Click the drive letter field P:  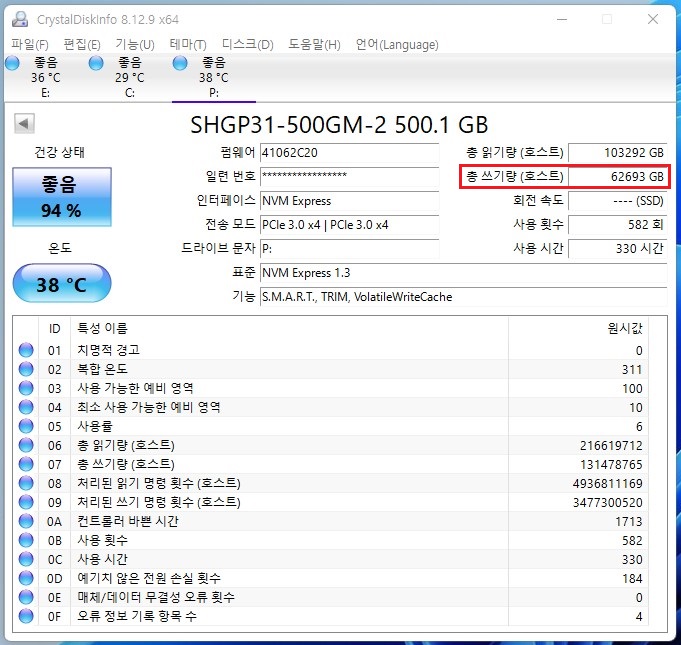pos(349,248)
